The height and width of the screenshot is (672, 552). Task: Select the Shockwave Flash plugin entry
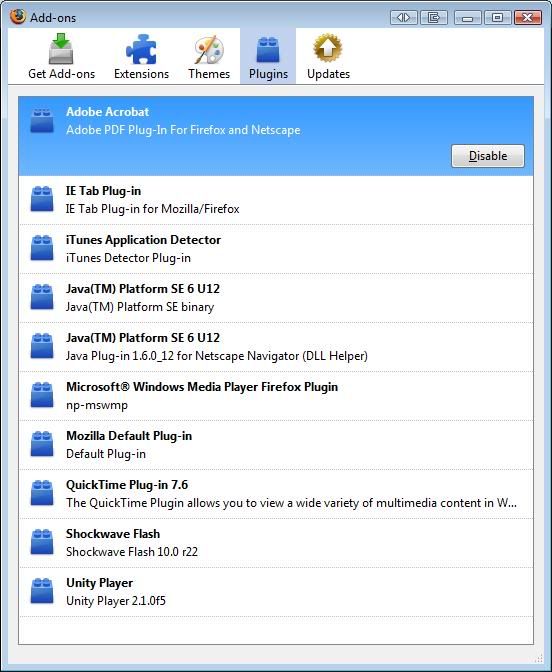(276, 543)
